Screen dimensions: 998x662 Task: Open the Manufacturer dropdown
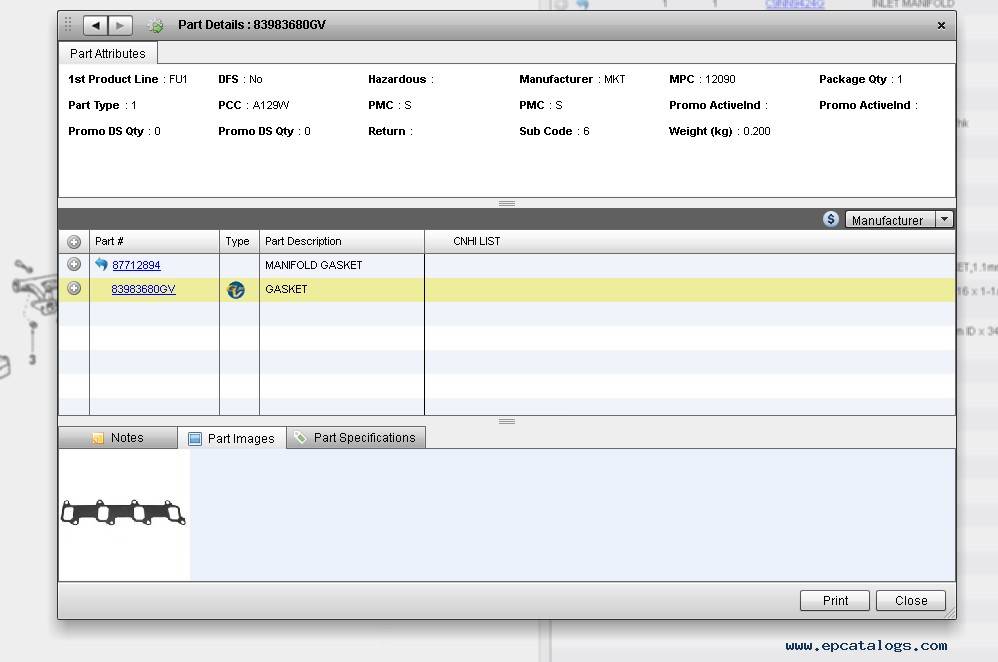944,220
